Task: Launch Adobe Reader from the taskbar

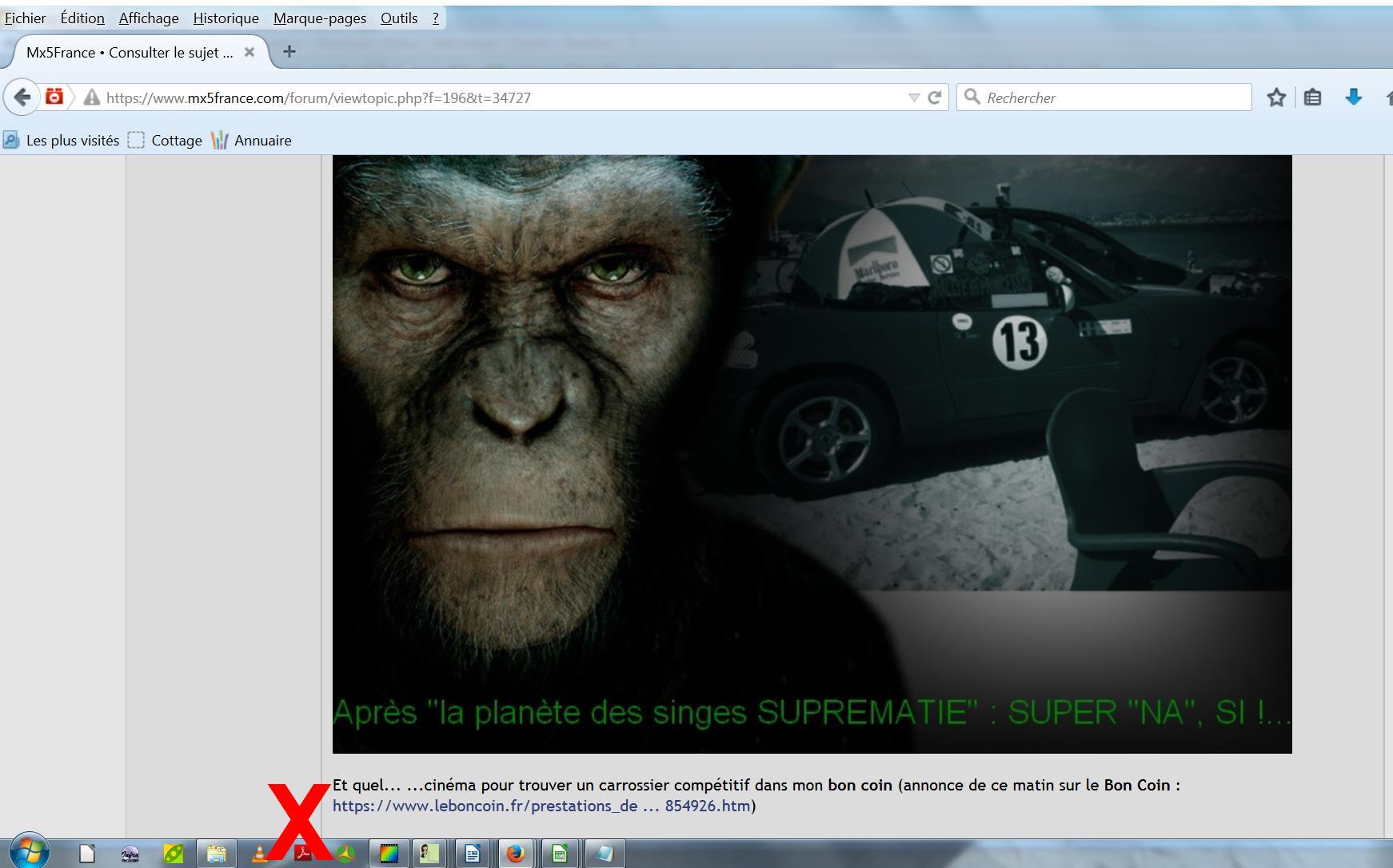Action: pyautogui.click(x=303, y=854)
